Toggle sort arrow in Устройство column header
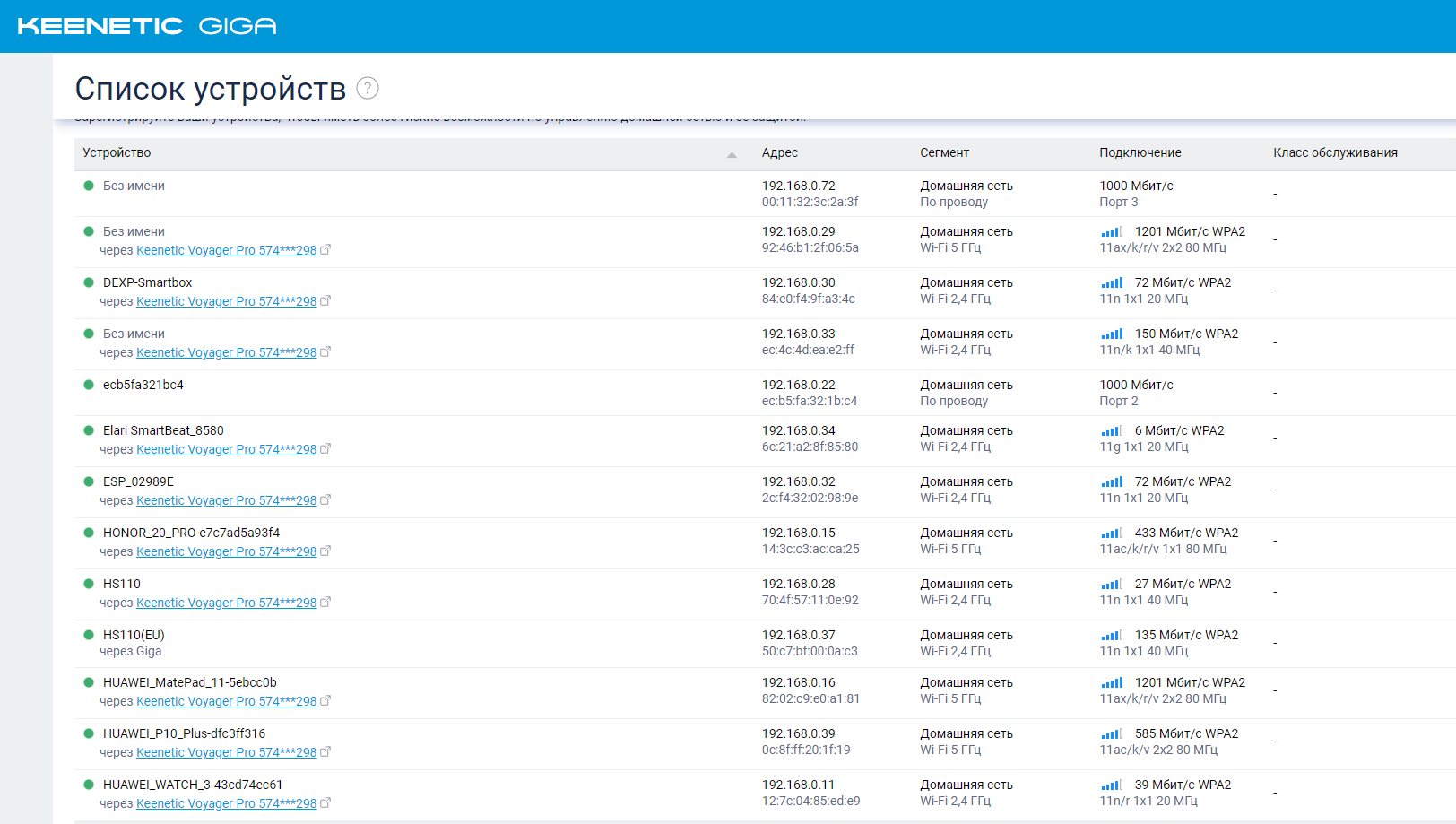Screen dimensions: 1456x824 tap(732, 154)
